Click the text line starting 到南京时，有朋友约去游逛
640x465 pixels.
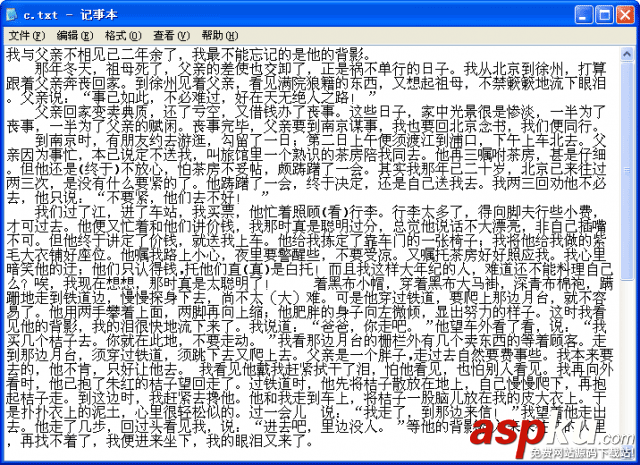tap(320, 140)
